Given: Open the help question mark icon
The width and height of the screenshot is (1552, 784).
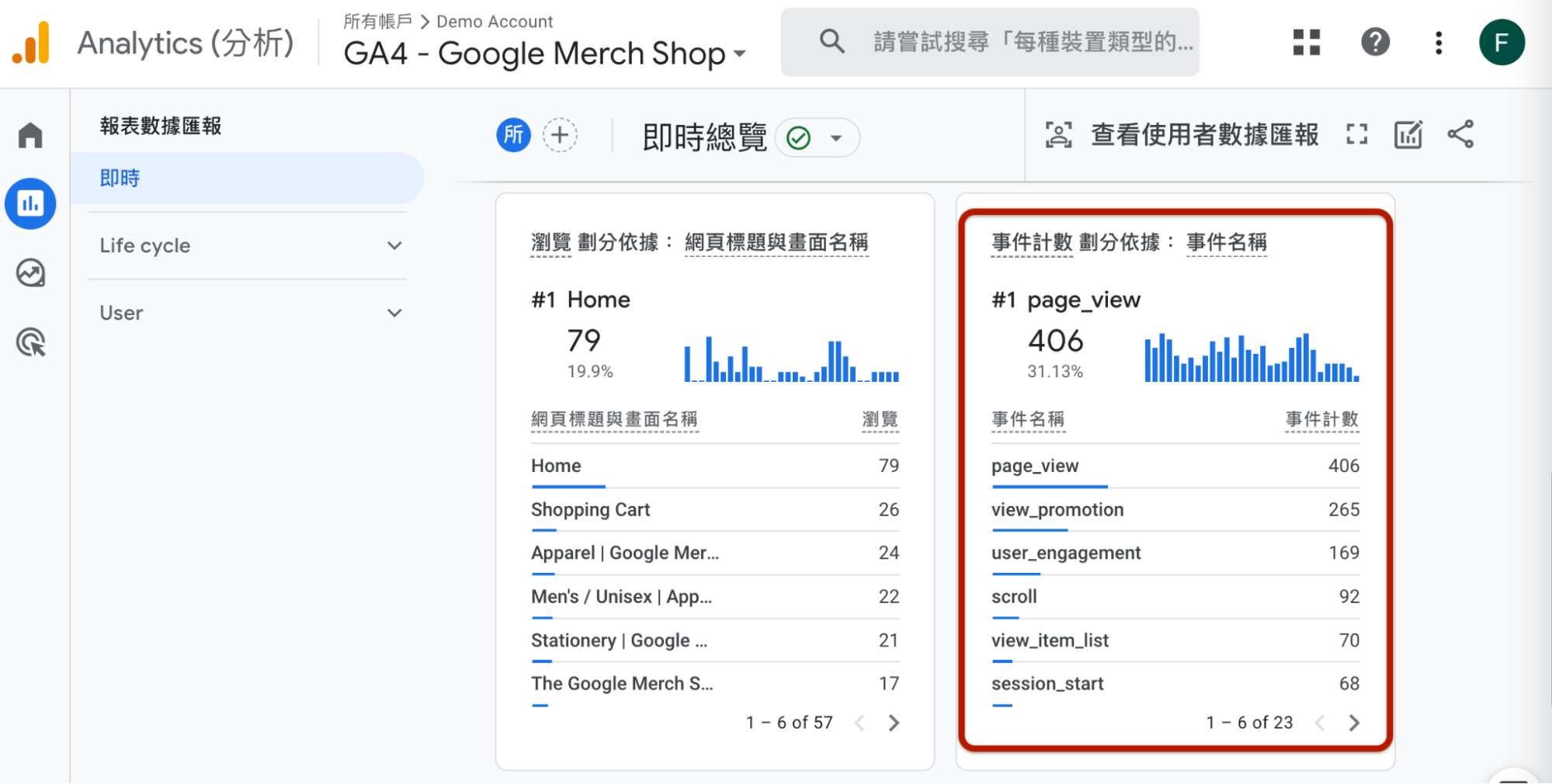Looking at the screenshot, I should coord(1375,42).
